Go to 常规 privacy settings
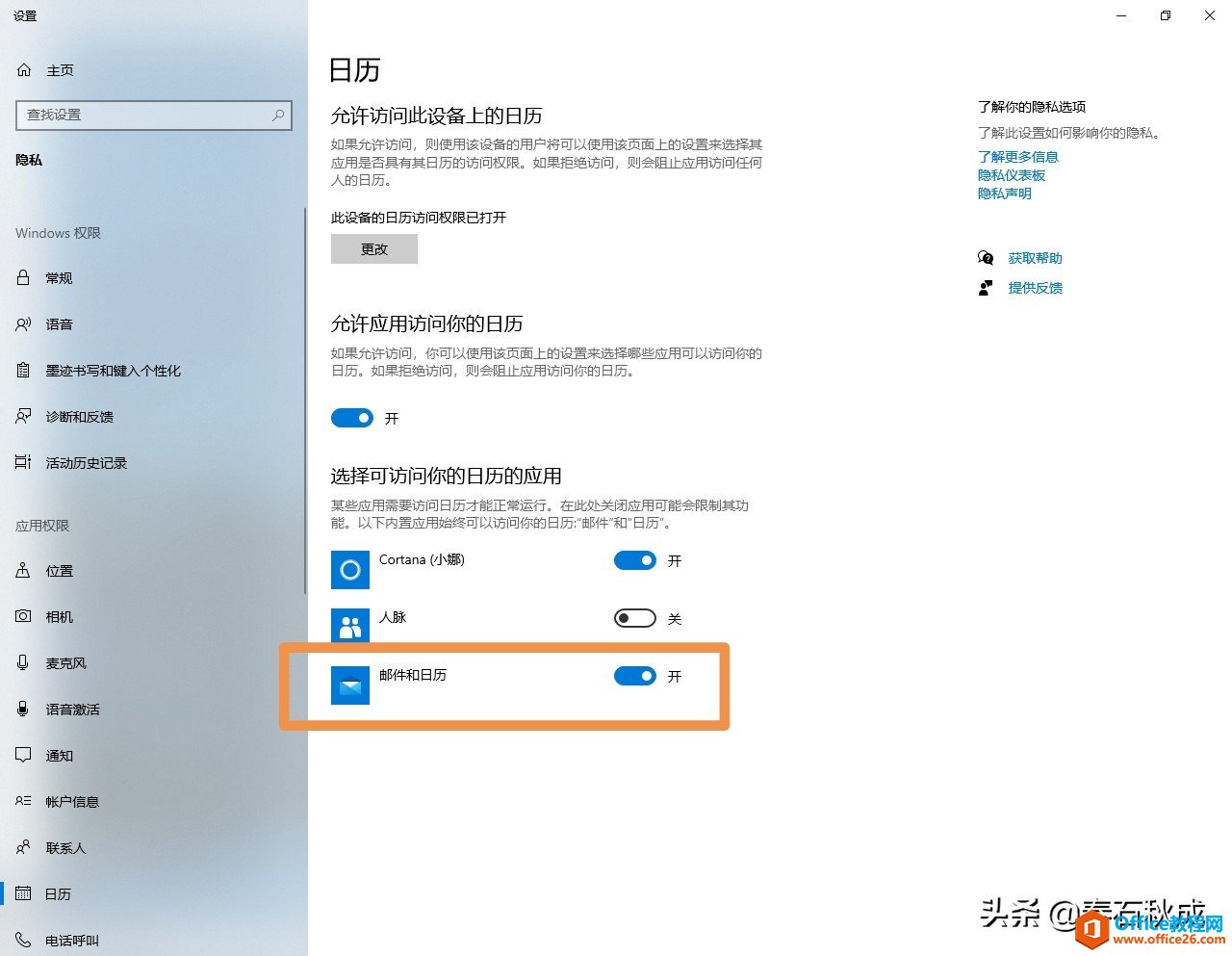 tap(59, 278)
